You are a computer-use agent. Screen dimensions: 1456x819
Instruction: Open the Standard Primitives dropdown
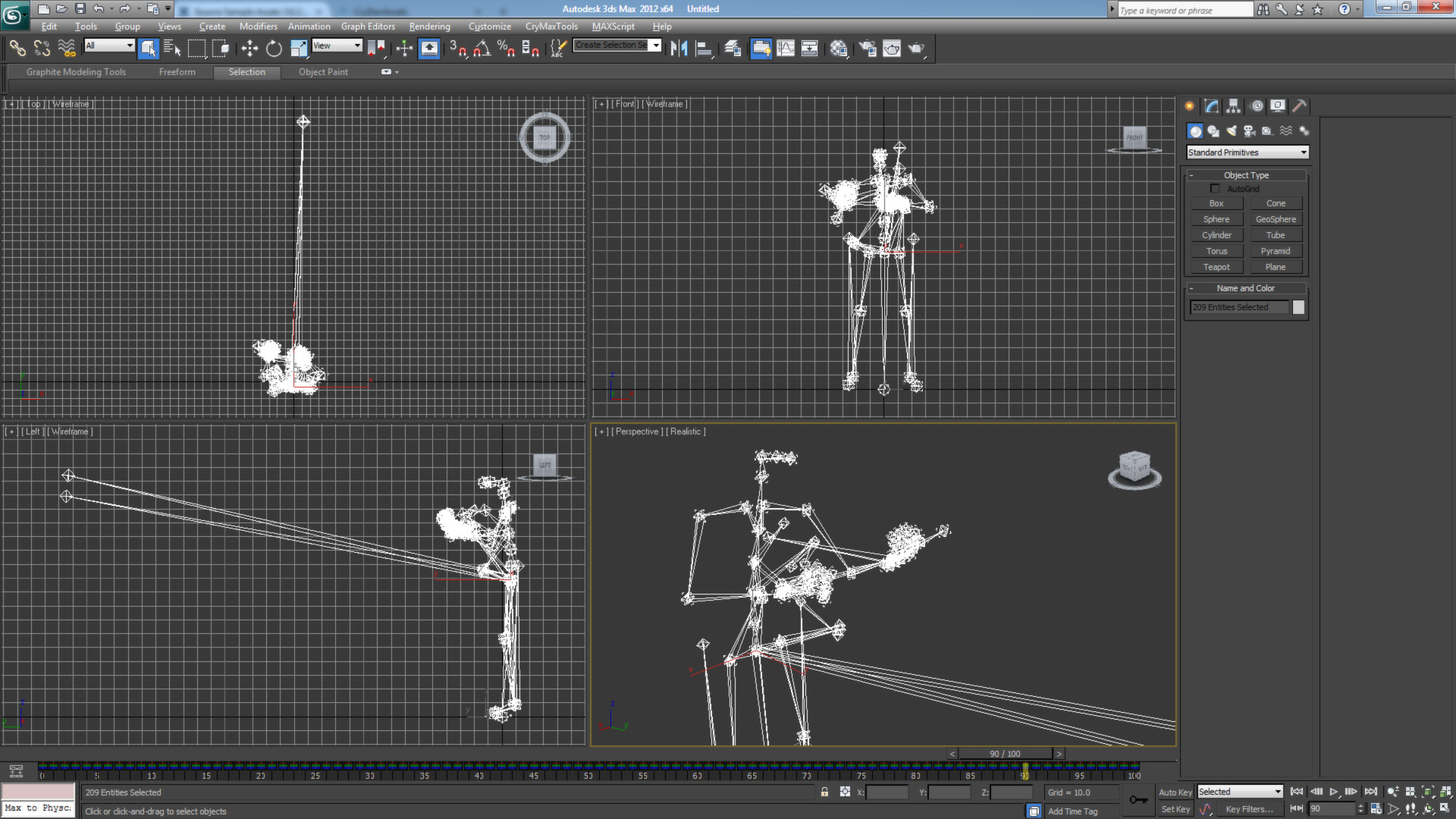coord(1246,151)
